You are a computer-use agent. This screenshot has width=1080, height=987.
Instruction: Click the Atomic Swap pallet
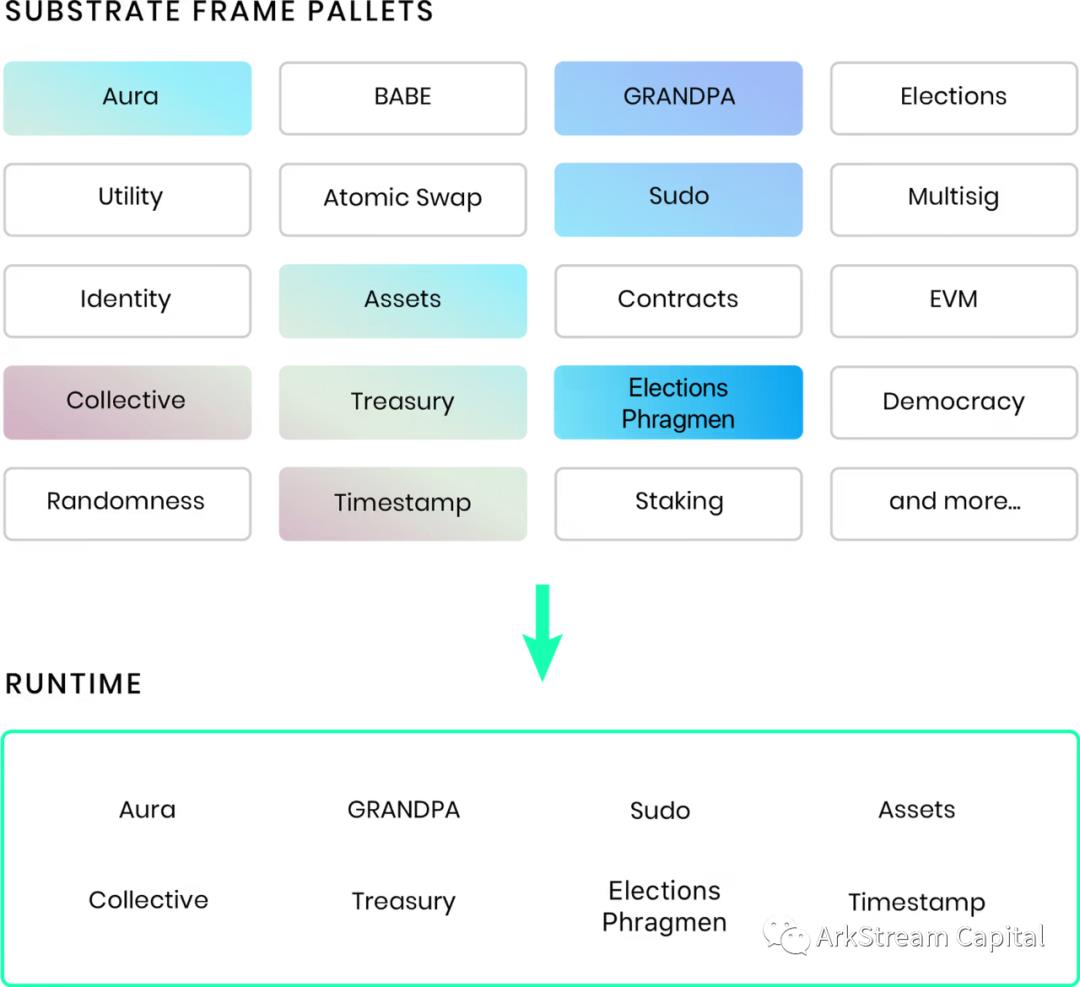[x=403, y=199]
